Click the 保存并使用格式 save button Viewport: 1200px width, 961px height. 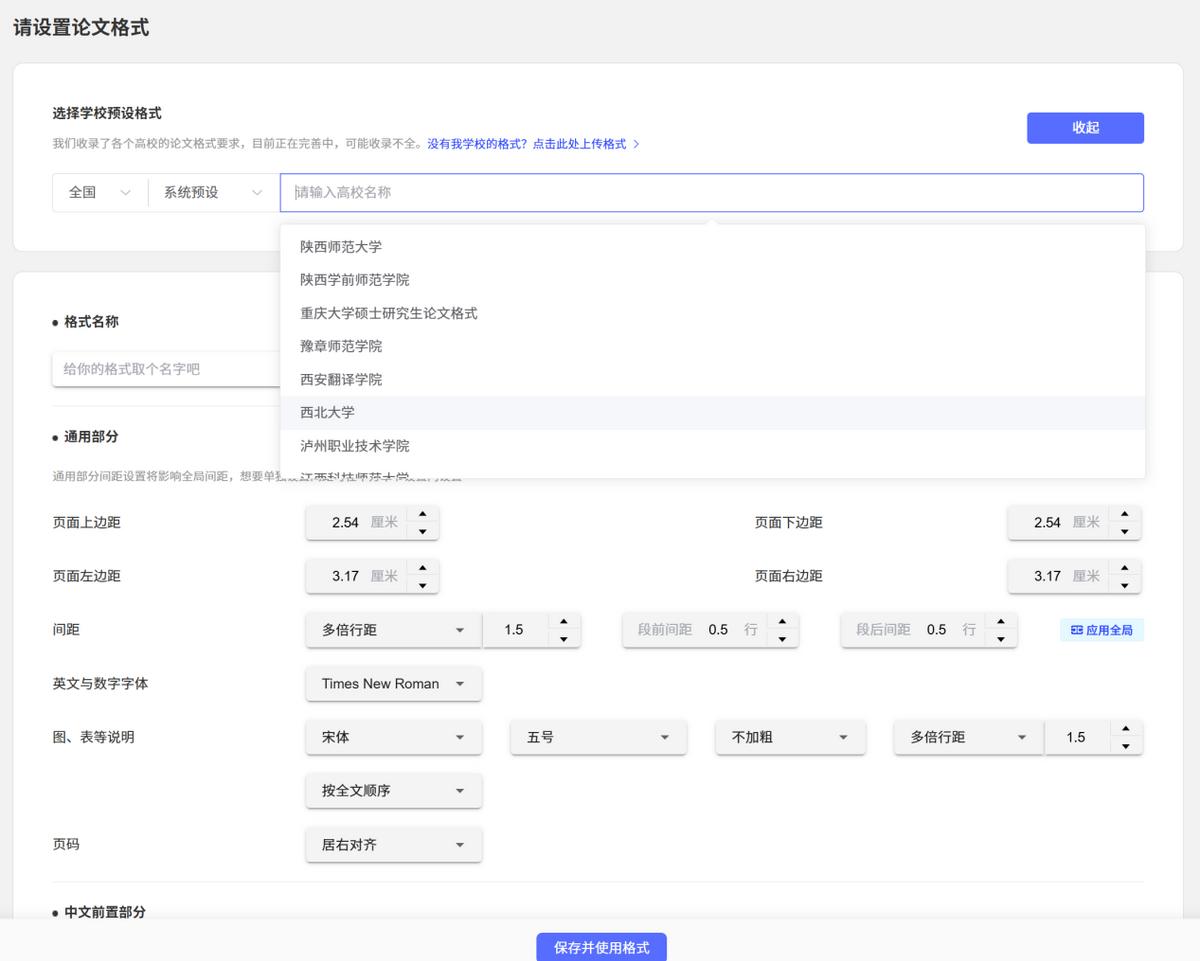pos(600,948)
